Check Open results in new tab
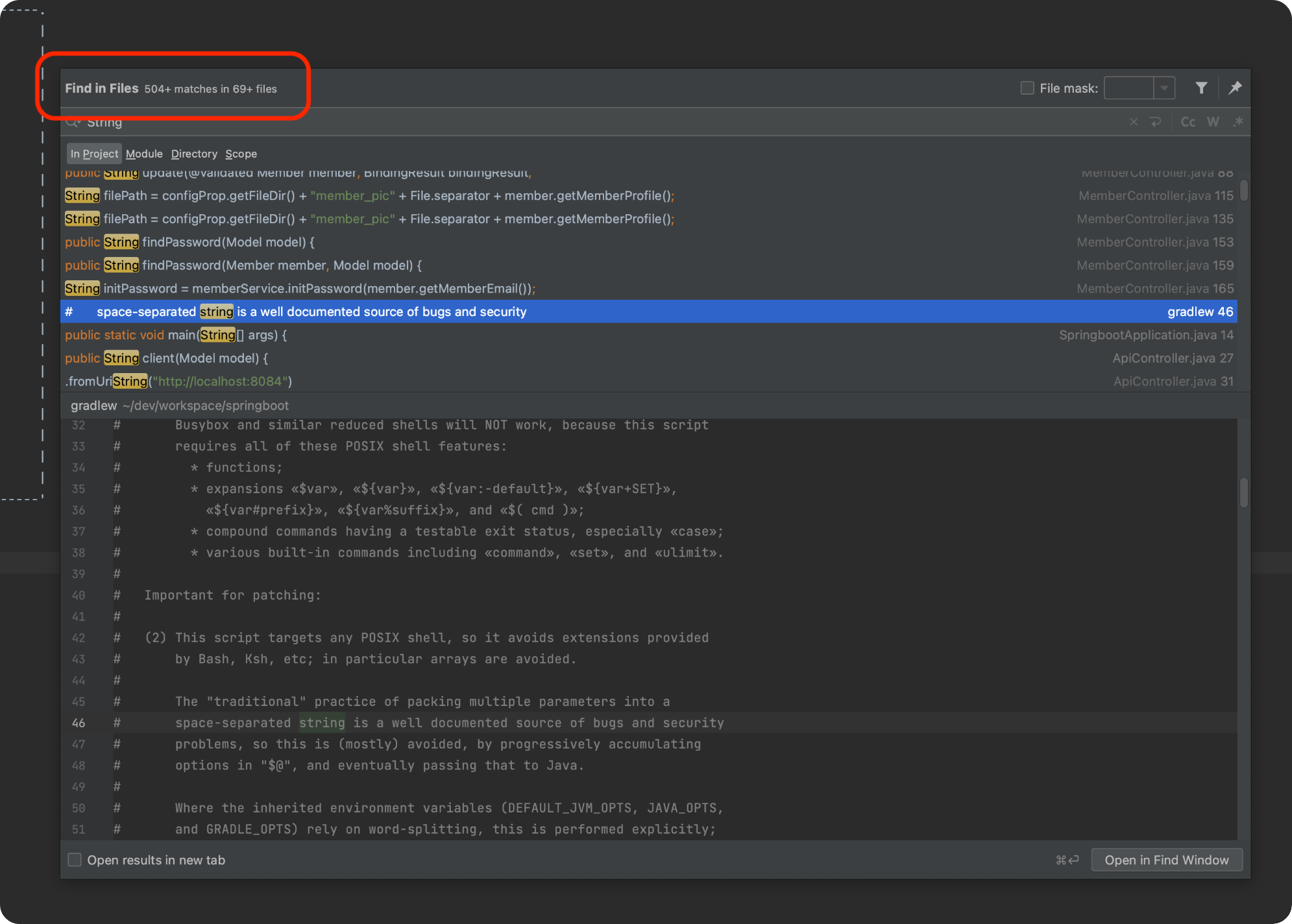1292x924 pixels. pos(75,860)
